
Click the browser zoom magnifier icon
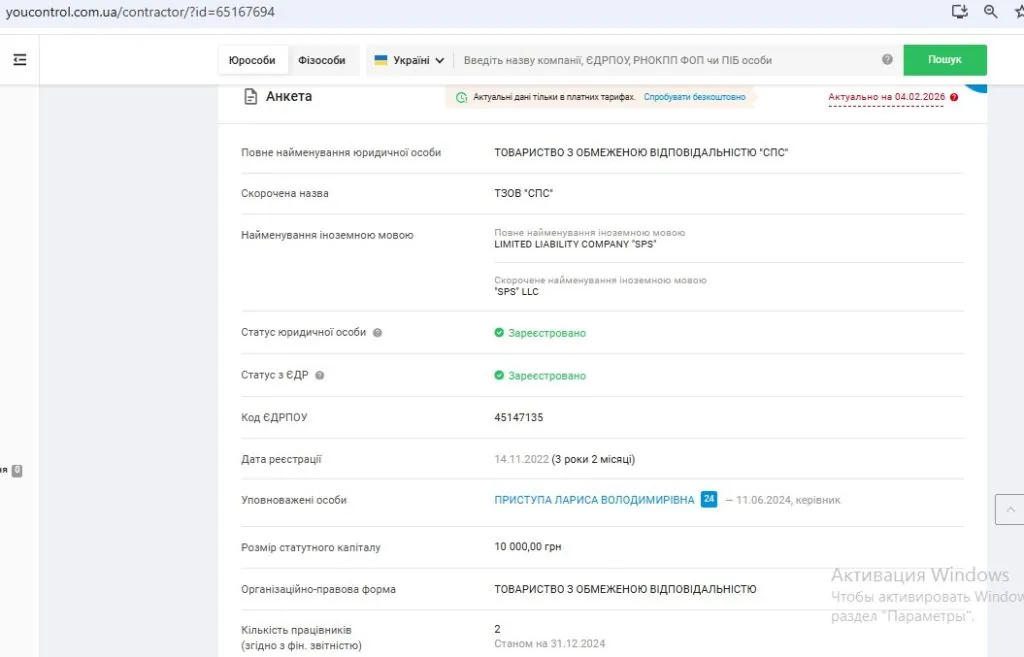[991, 12]
